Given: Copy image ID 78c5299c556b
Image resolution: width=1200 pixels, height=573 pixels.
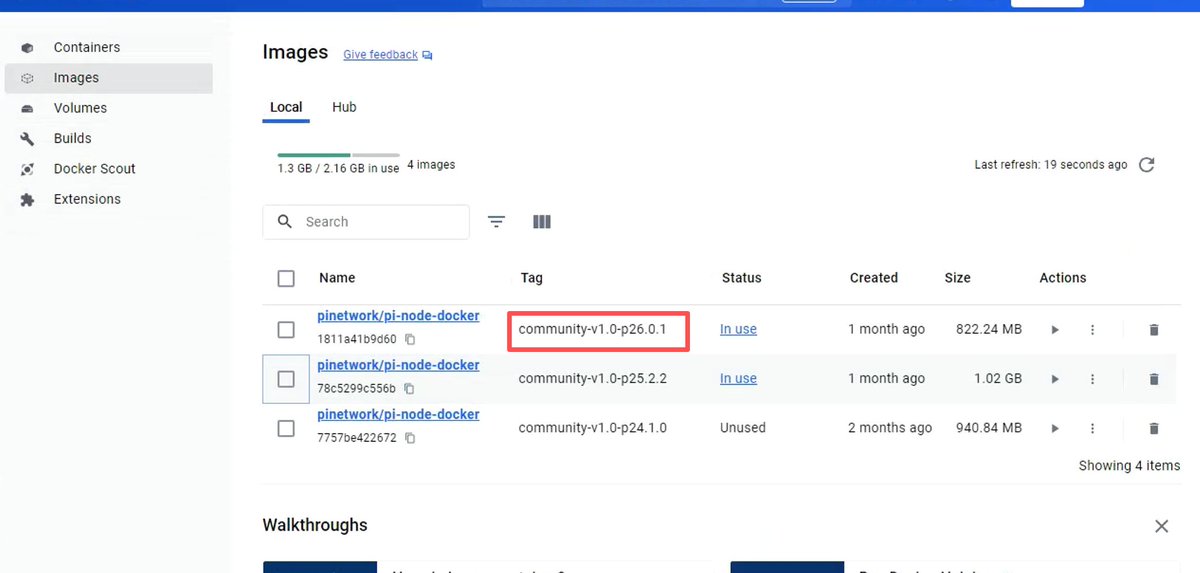Looking at the screenshot, I should point(409,389).
